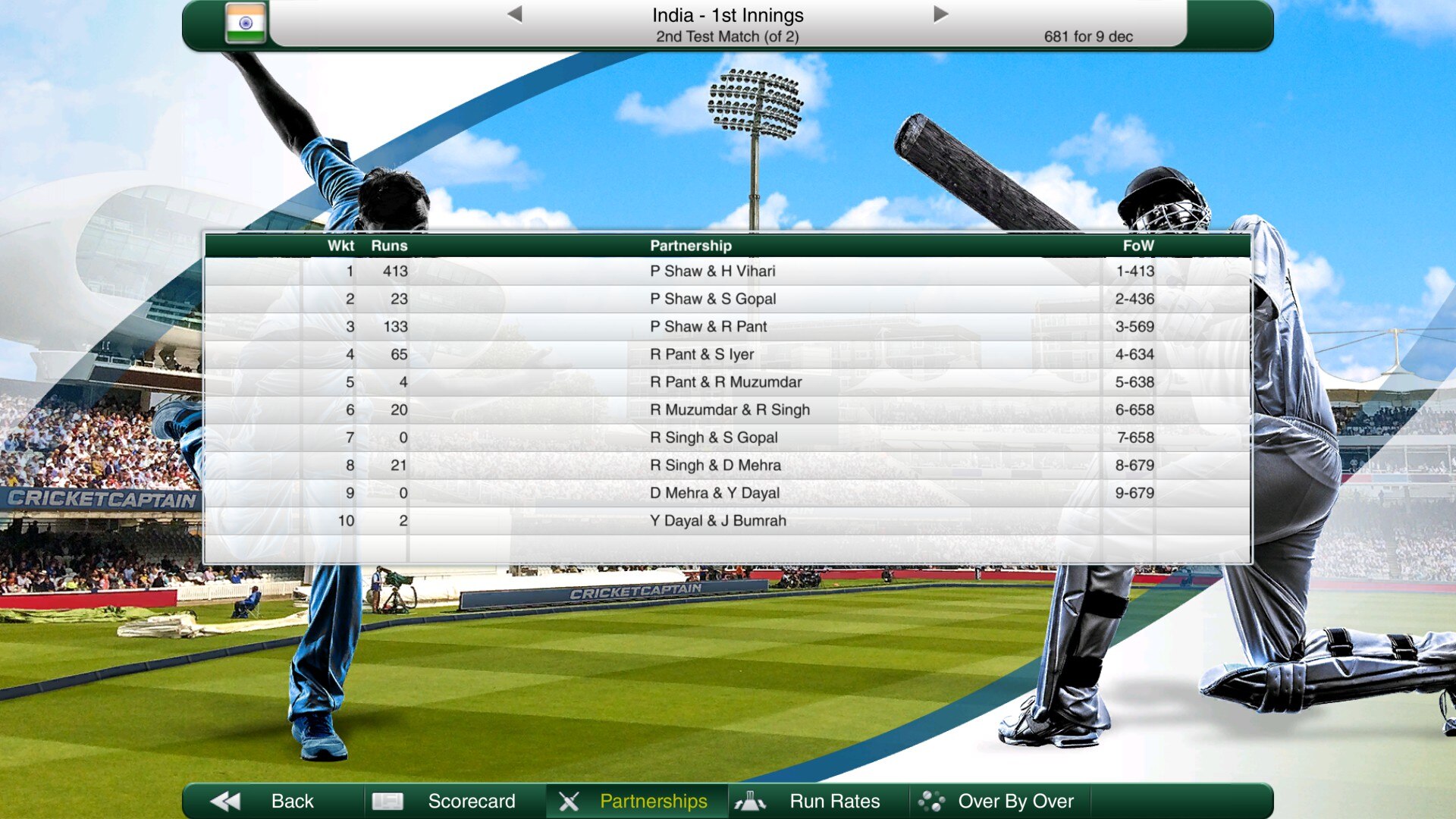Click fall of wicket 2-436
This screenshot has width=1456, height=819.
click(x=1134, y=299)
